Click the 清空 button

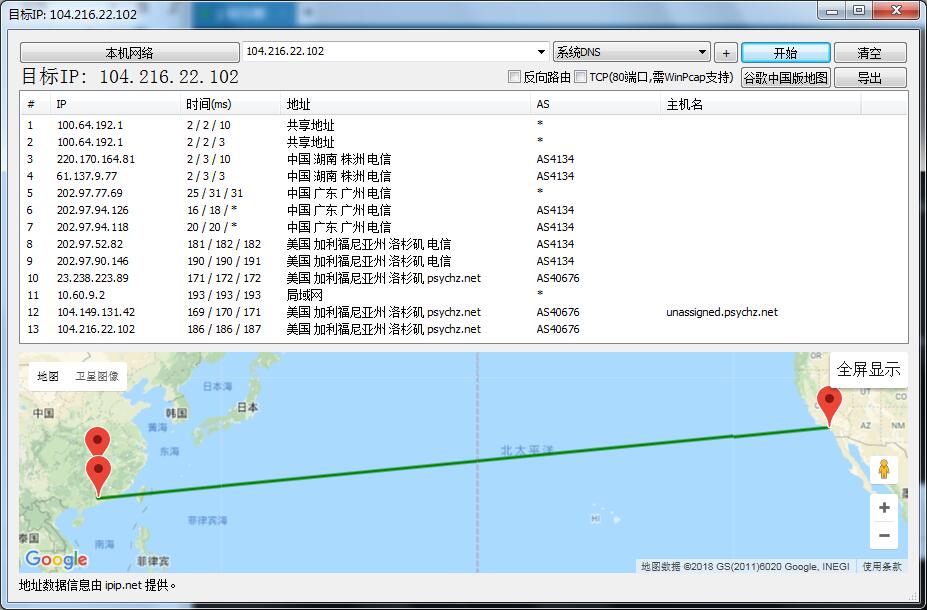tap(869, 53)
